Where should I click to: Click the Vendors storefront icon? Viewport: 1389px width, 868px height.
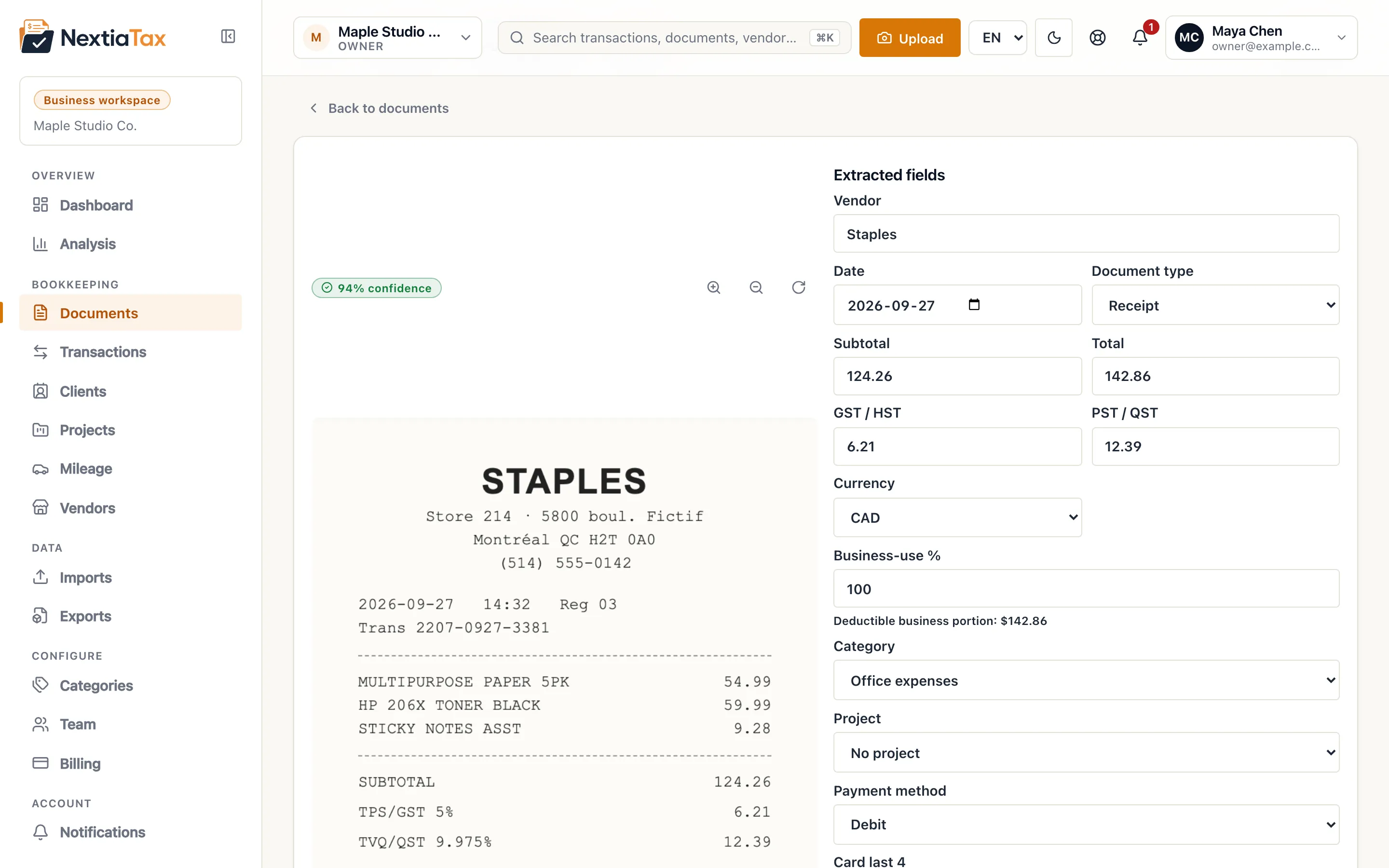point(40,507)
